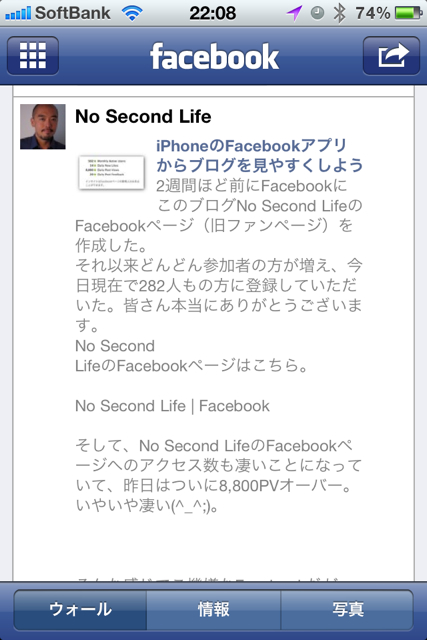427x640 pixels.
Task: Switch to the ウォール tab
Action: coord(80,609)
